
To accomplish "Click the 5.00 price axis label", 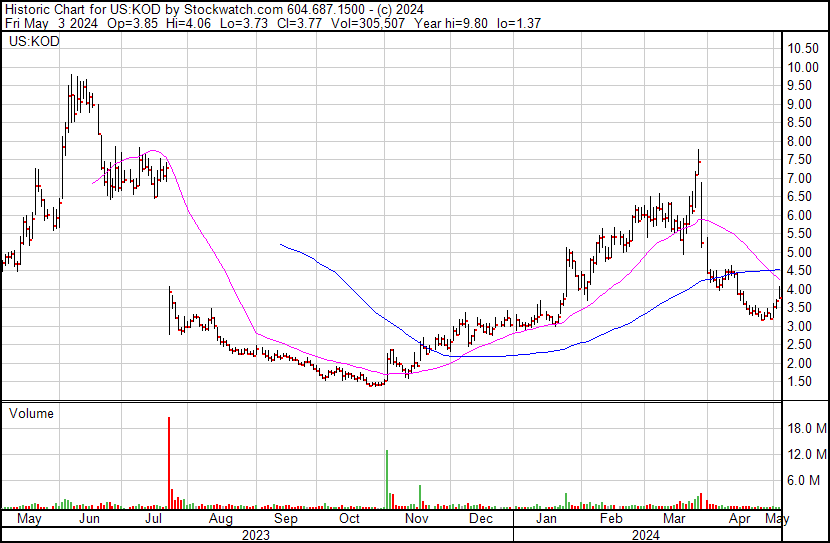I will (799, 252).
